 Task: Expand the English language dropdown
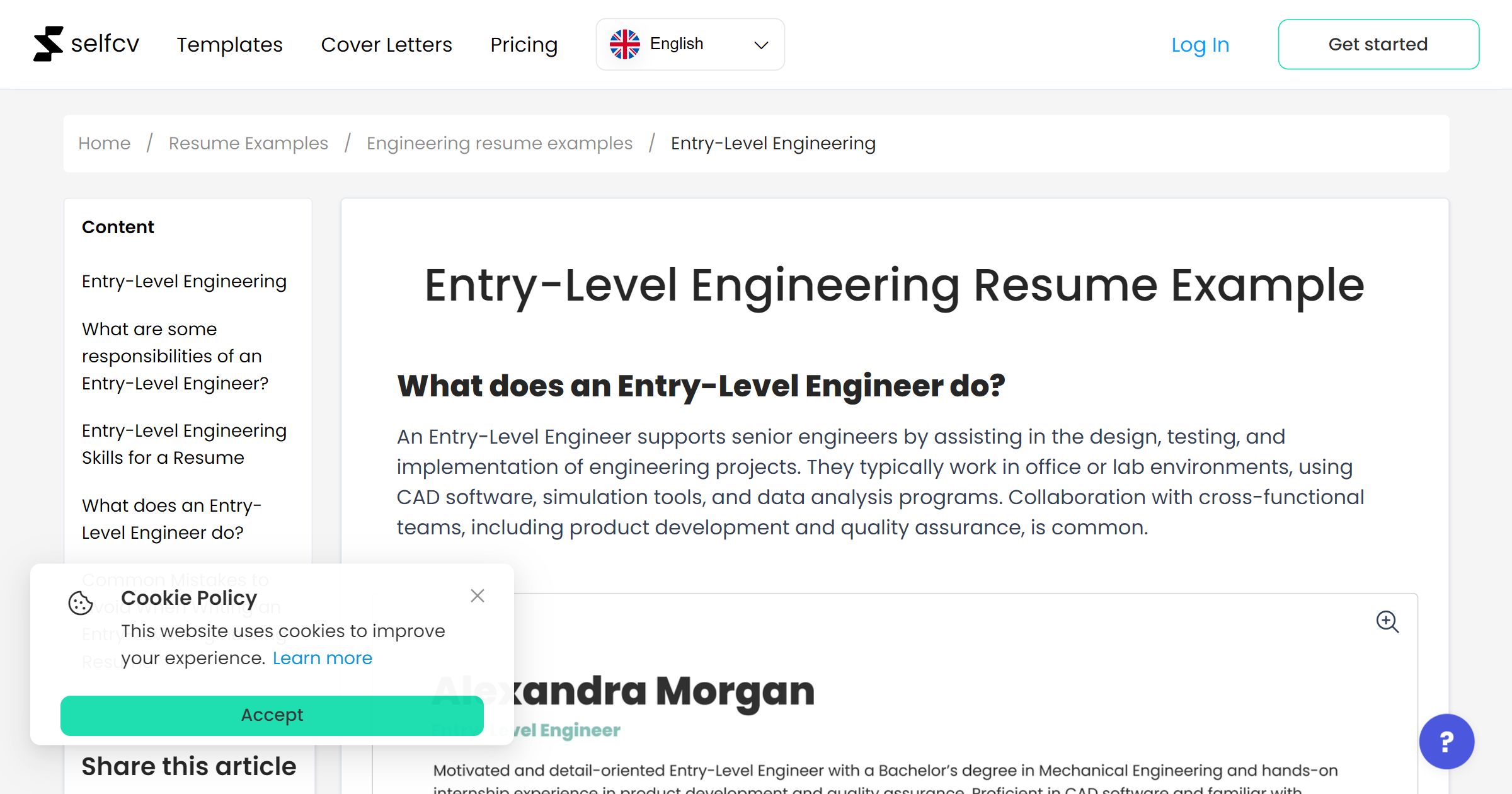pos(690,43)
